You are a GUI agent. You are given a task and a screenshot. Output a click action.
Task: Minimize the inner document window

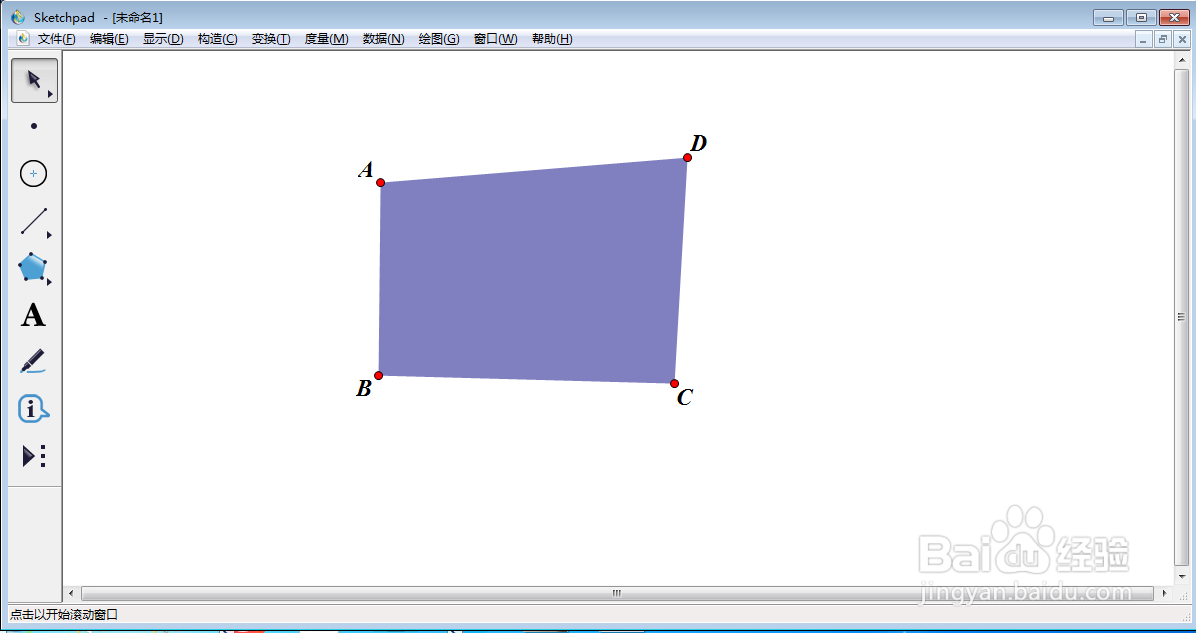(1143, 40)
